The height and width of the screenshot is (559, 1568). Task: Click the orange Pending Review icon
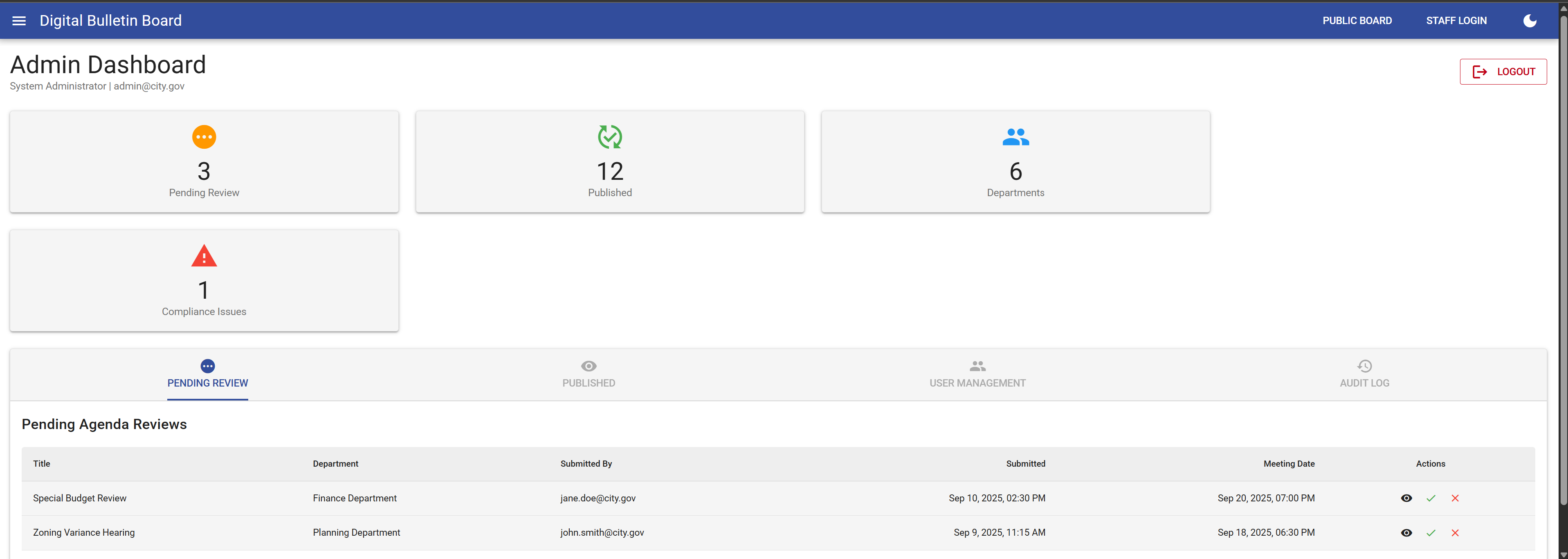click(204, 137)
